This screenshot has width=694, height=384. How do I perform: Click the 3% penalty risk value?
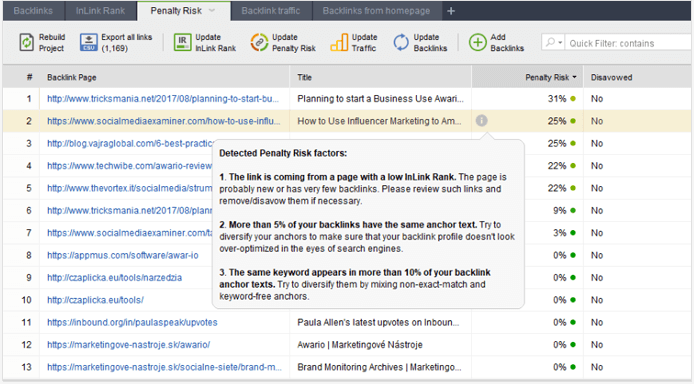[x=559, y=233]
